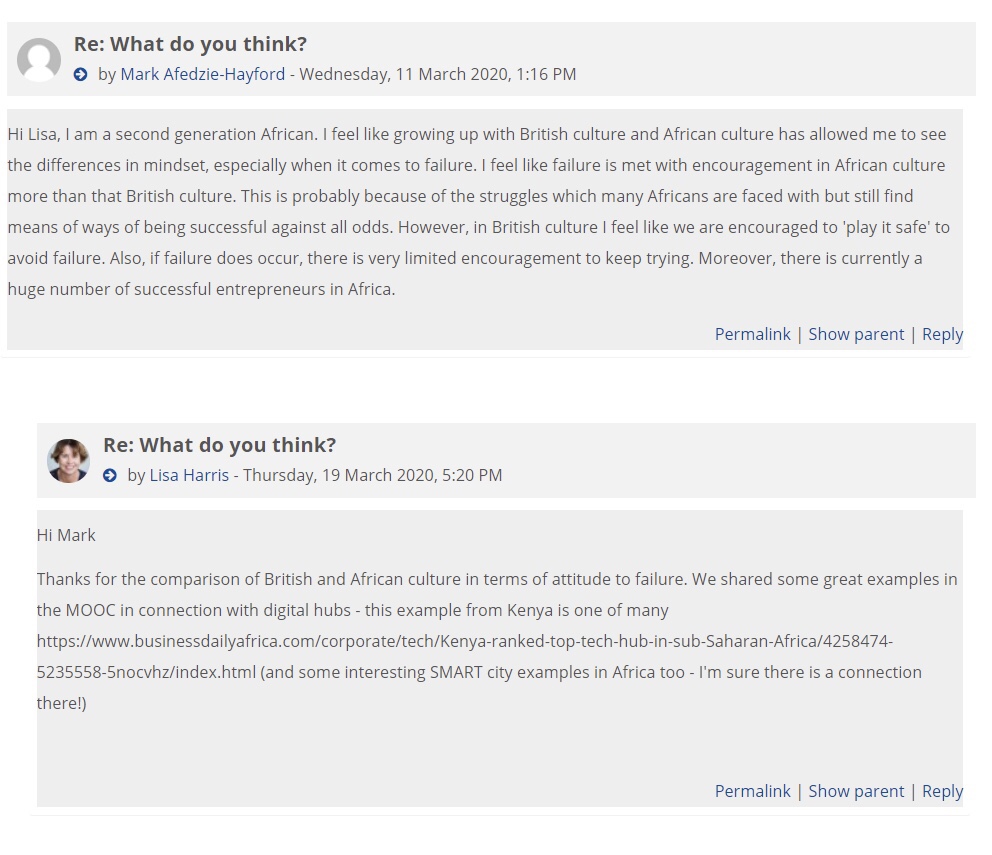Open Mark Afedzie-Hayford's profile link
992x855 pixels.
202,74
